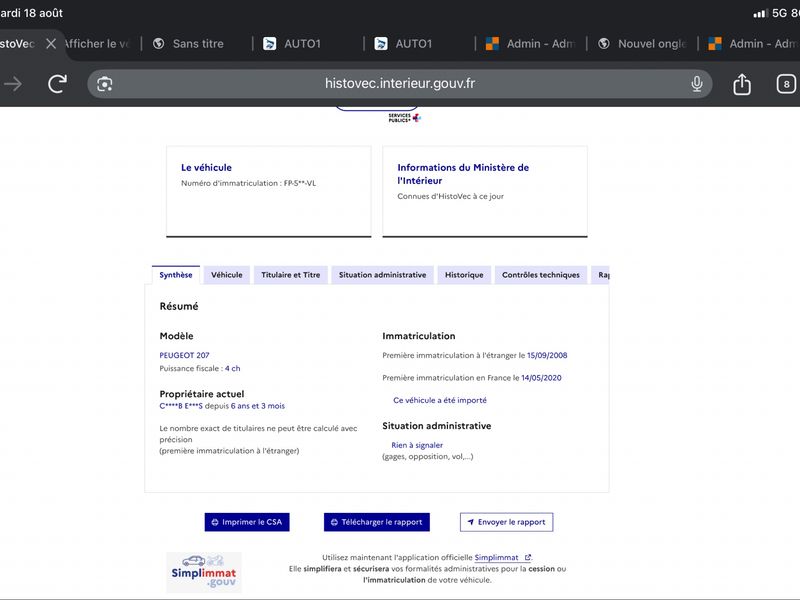Click the 'PEUGEOT 207' model text
The height and width of the screenshot is (600, 800).
pos(184,355)
